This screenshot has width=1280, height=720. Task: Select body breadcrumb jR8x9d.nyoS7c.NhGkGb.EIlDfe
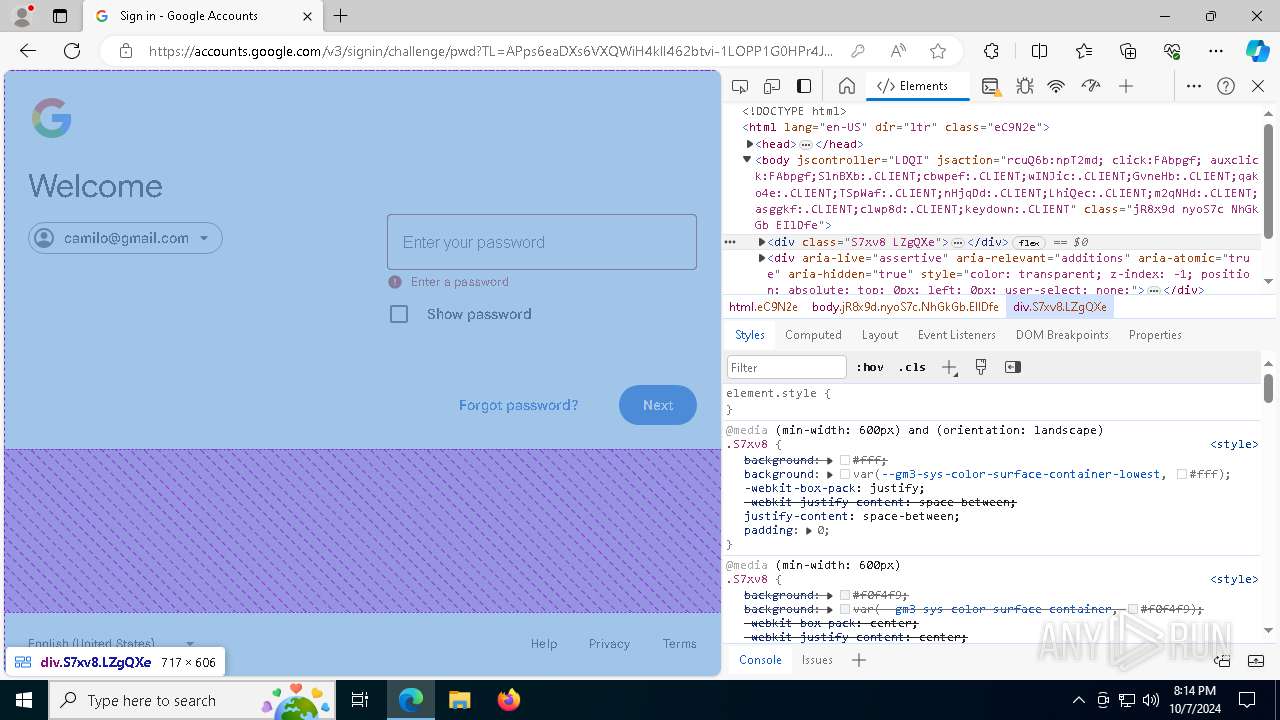(905, 307)
